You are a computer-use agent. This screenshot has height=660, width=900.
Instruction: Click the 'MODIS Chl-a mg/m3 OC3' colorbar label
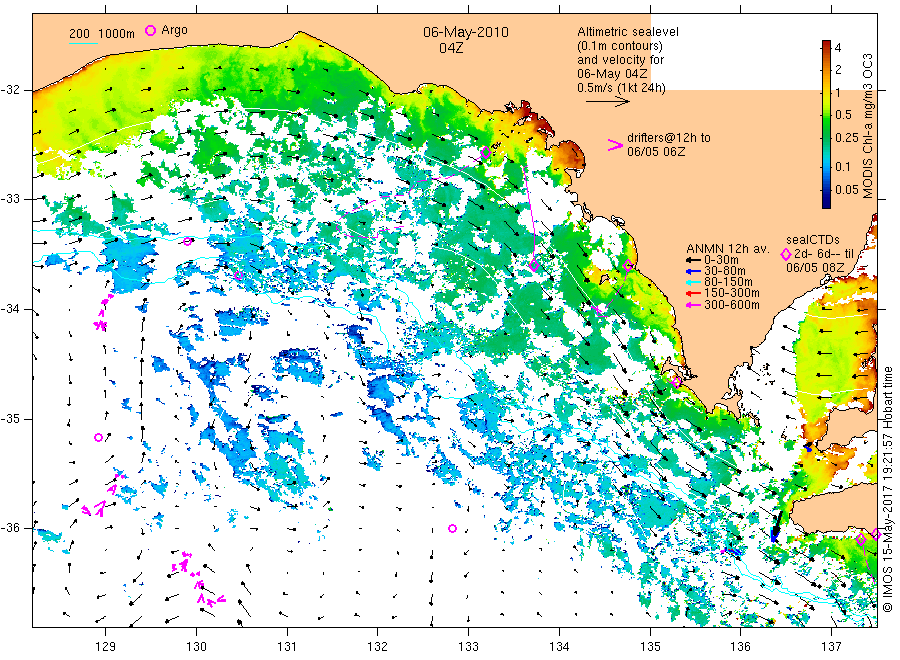coord(868,126)
